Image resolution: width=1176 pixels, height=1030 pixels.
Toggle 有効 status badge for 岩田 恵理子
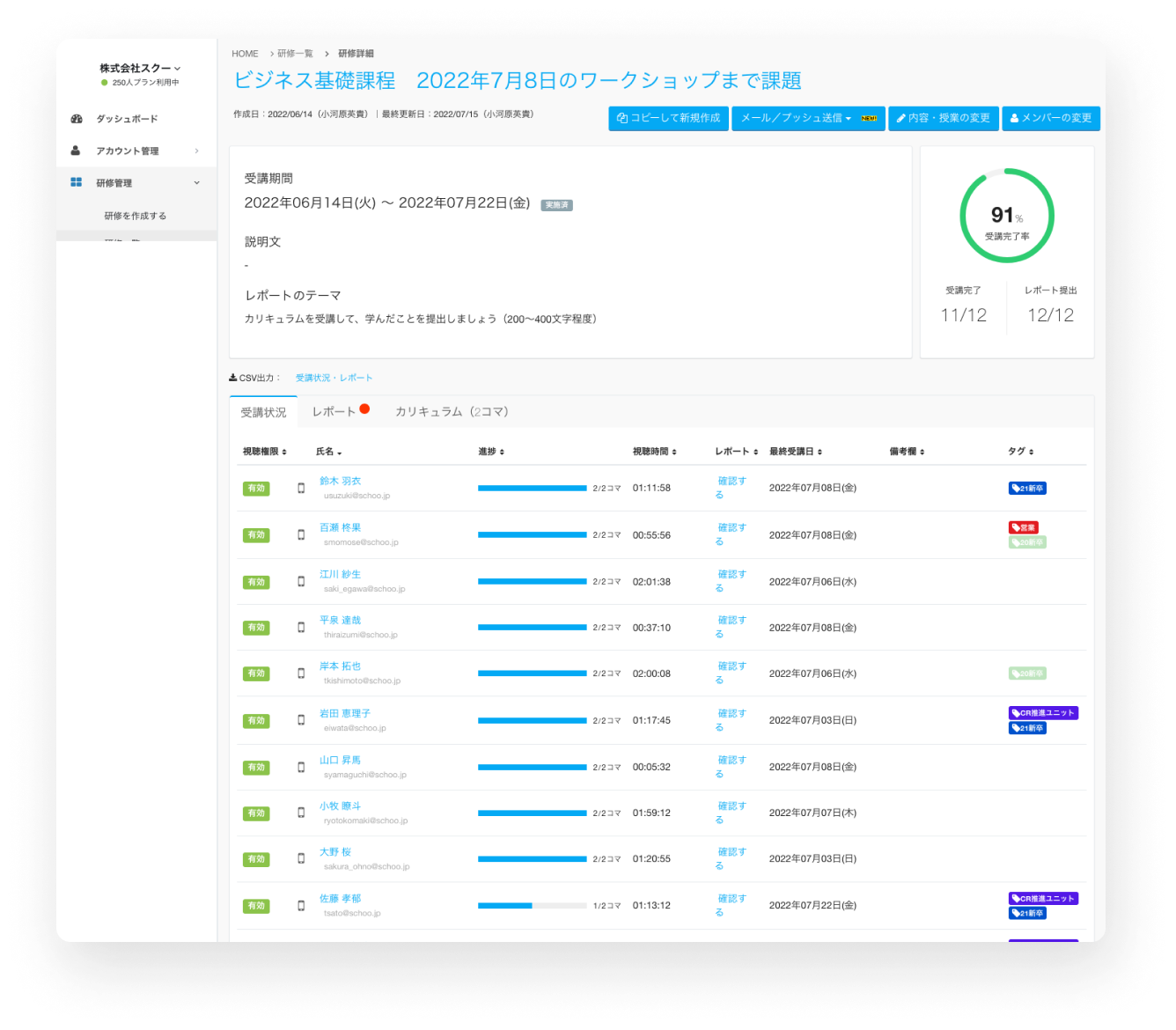256,721
